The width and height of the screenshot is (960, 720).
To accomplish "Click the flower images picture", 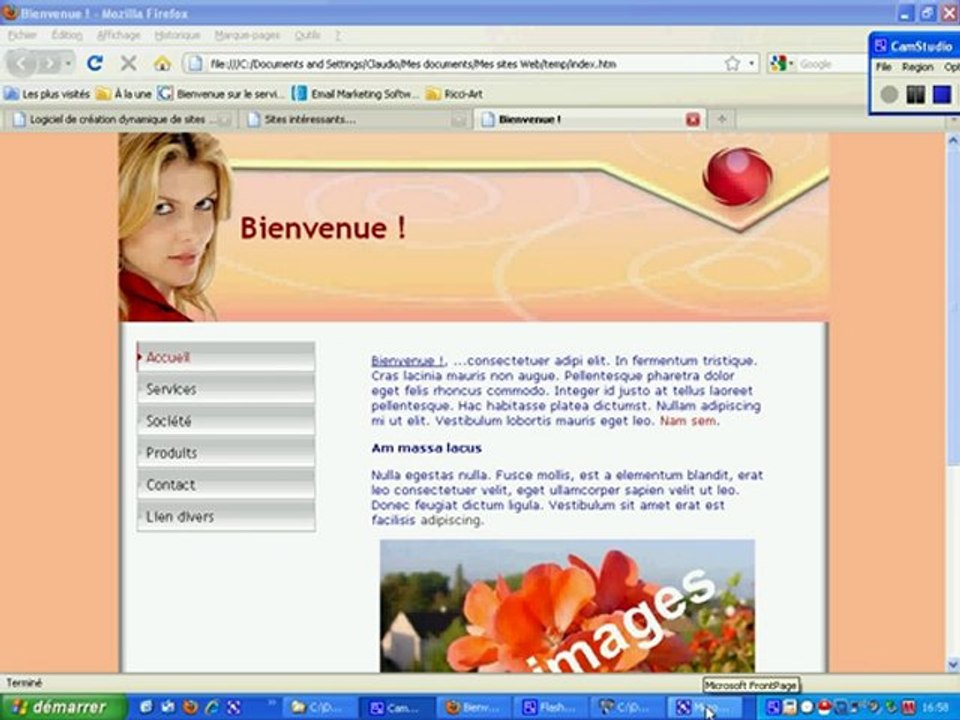I will 567,606.
